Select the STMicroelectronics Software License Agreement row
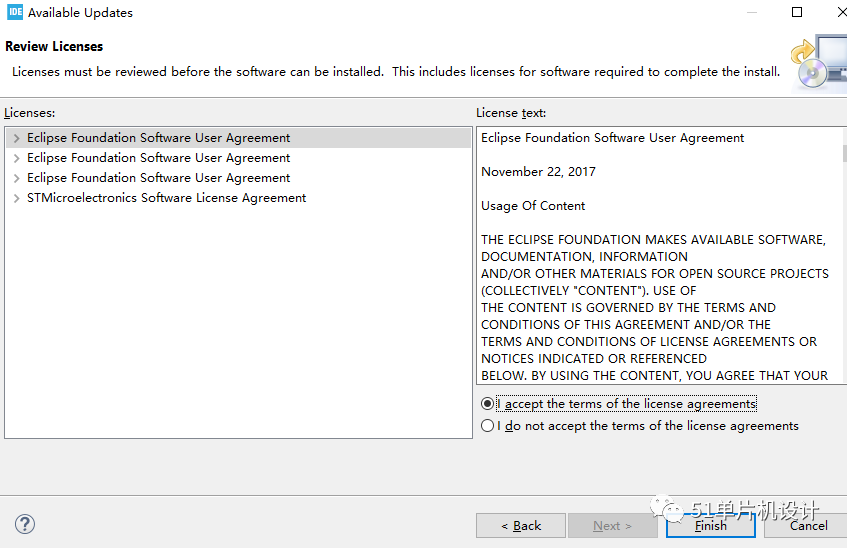This screenshot has width=847, height=548. click(x=238, y=198)
